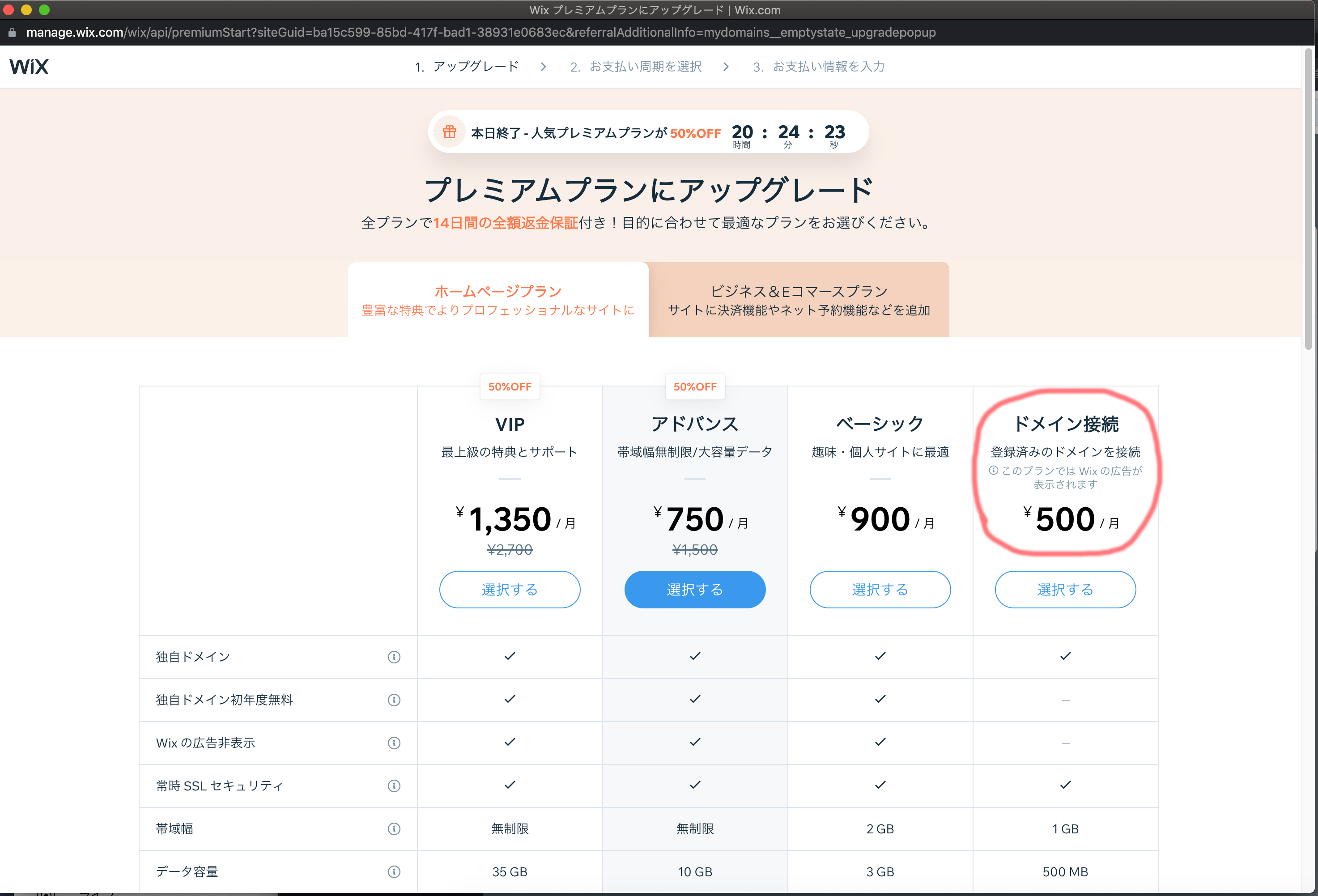This screenshot has width=1318, height=896.
Task: Click VIP 35 GB storage value
Action: click(x=509, y=871)
